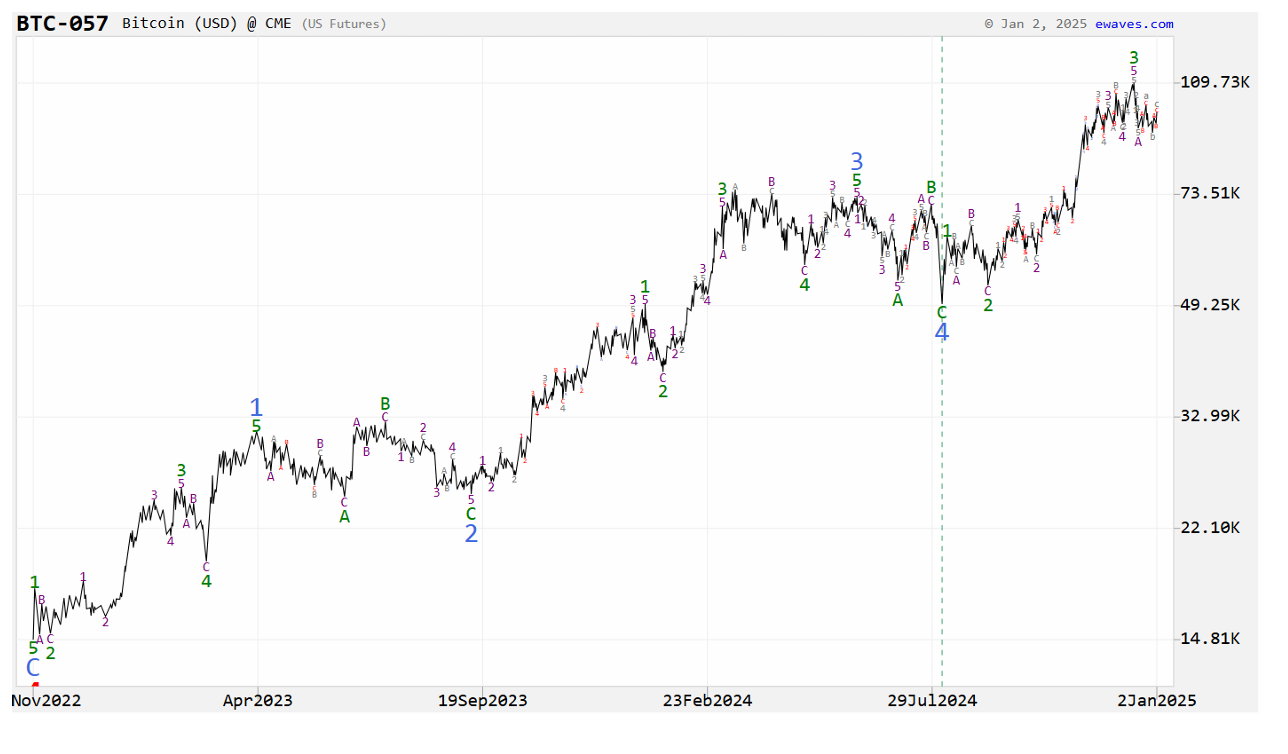Viewport: 1288px width, 754px height.
Task: Select the large blue wave 1 label
Action: [256, 407]
